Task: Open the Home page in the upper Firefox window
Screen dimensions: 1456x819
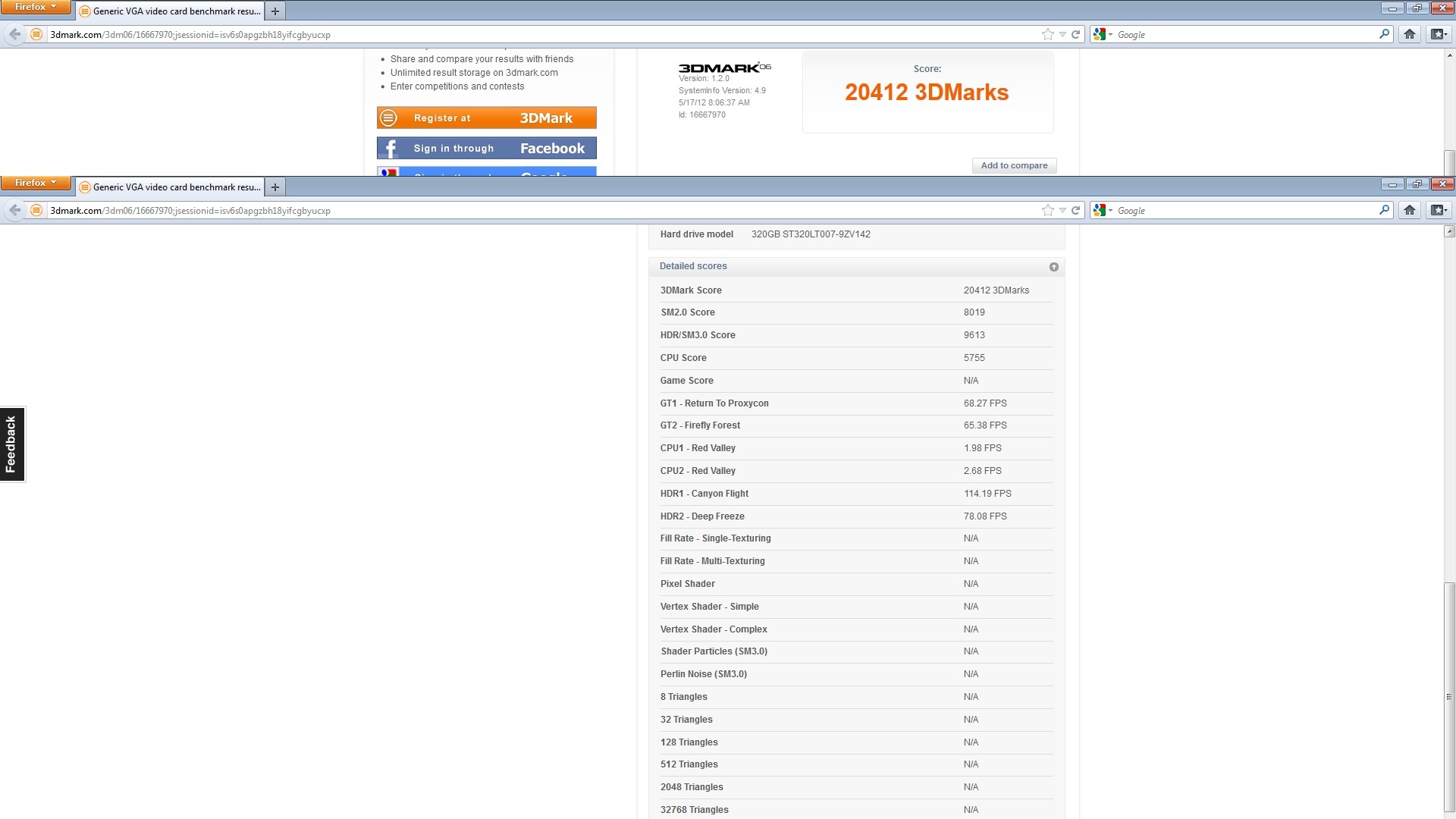Action: [1410, 34]
